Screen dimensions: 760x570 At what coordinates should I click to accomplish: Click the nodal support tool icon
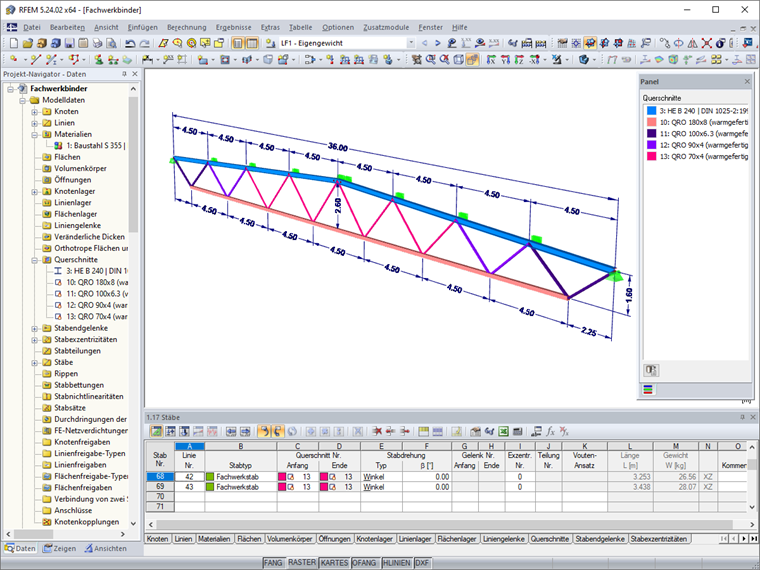tap(99, 60)
